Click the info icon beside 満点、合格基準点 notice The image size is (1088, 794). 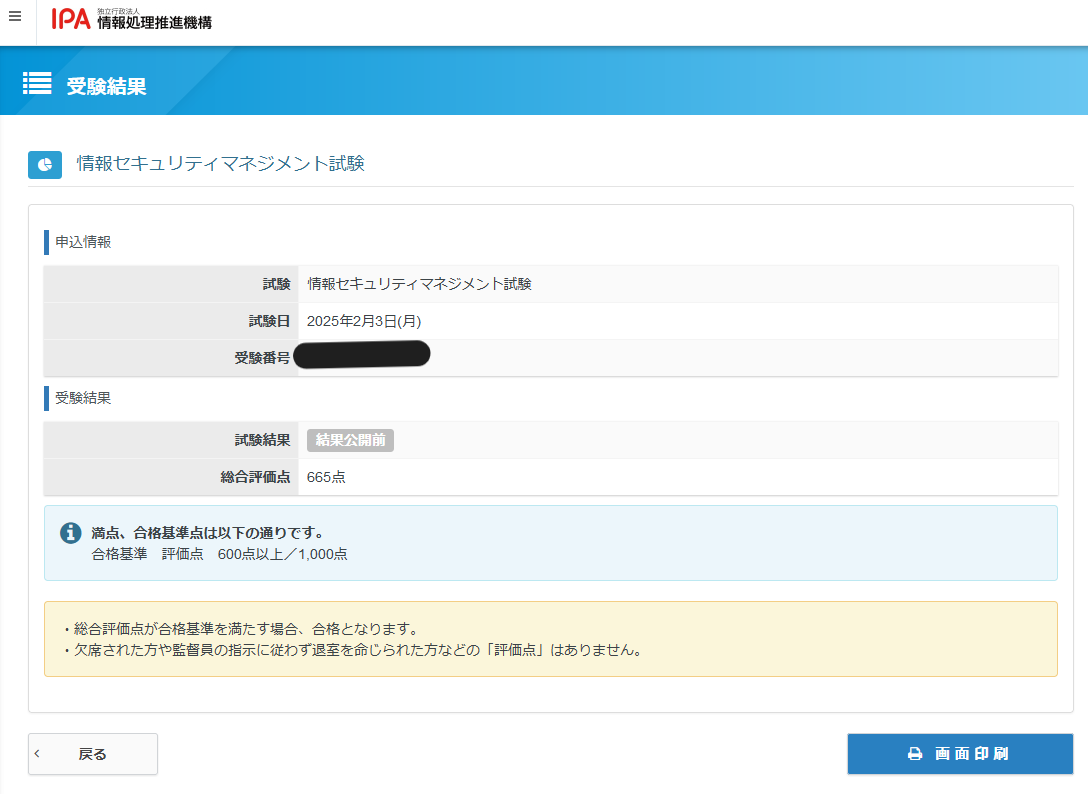click(70, 533)
